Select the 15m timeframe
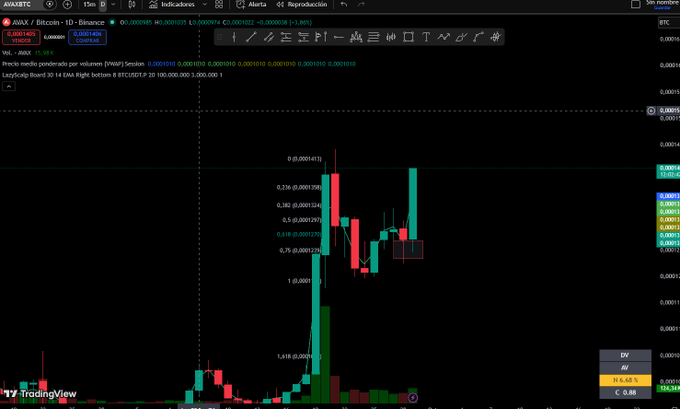Image resolution: width=680 pixels, height=409 pixels. (89, 4)
